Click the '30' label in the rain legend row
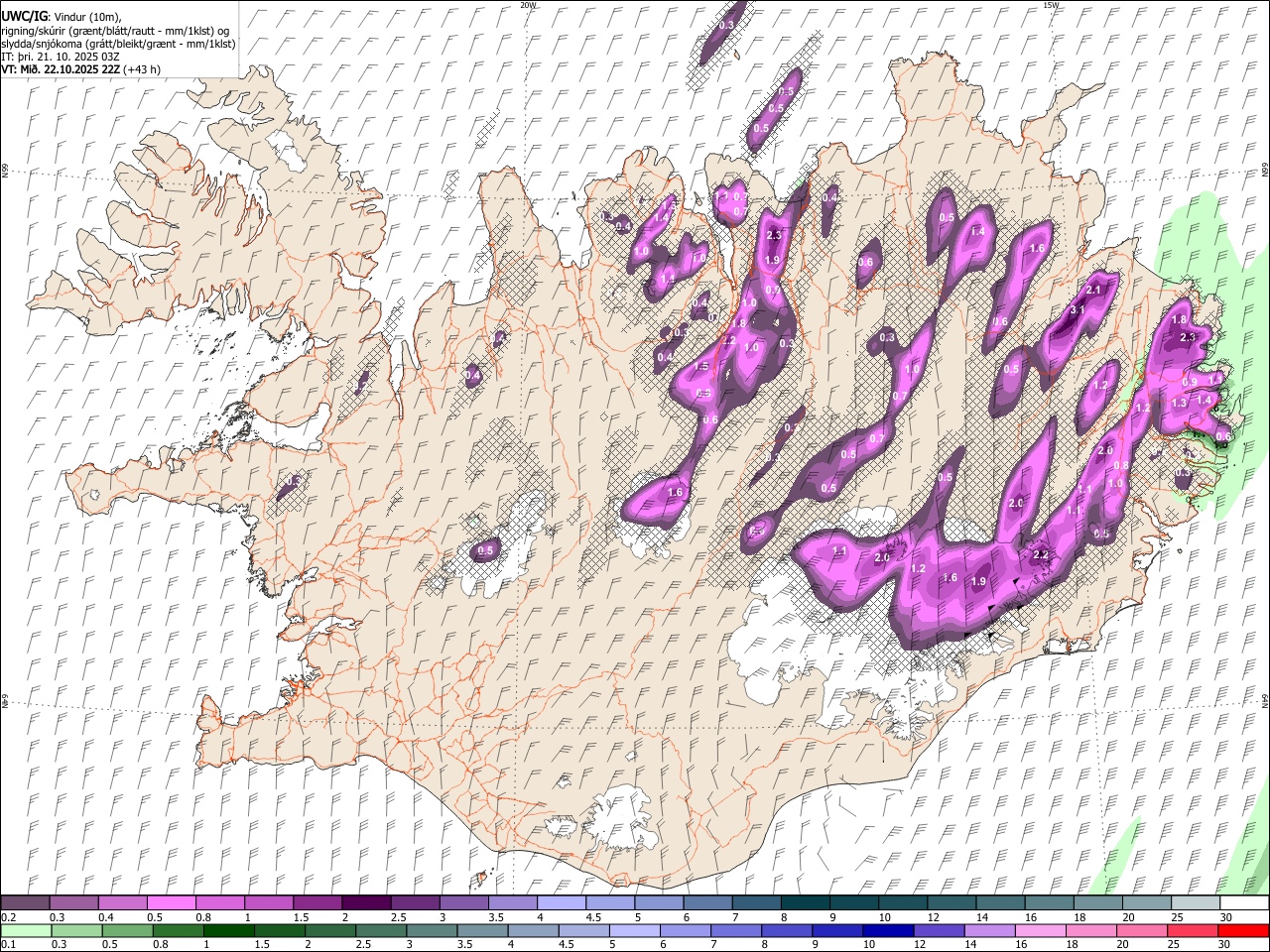This screenshot has height=952, width=1270. coord(1224,945)
